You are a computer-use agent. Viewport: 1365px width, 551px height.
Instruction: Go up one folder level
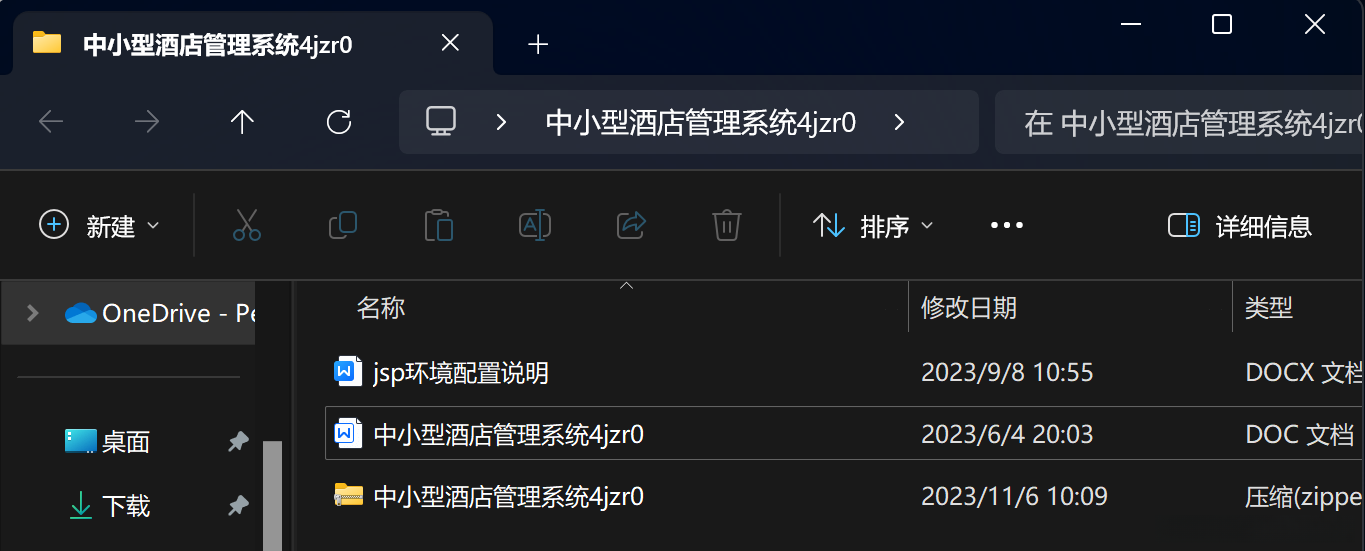pos(243,122)
